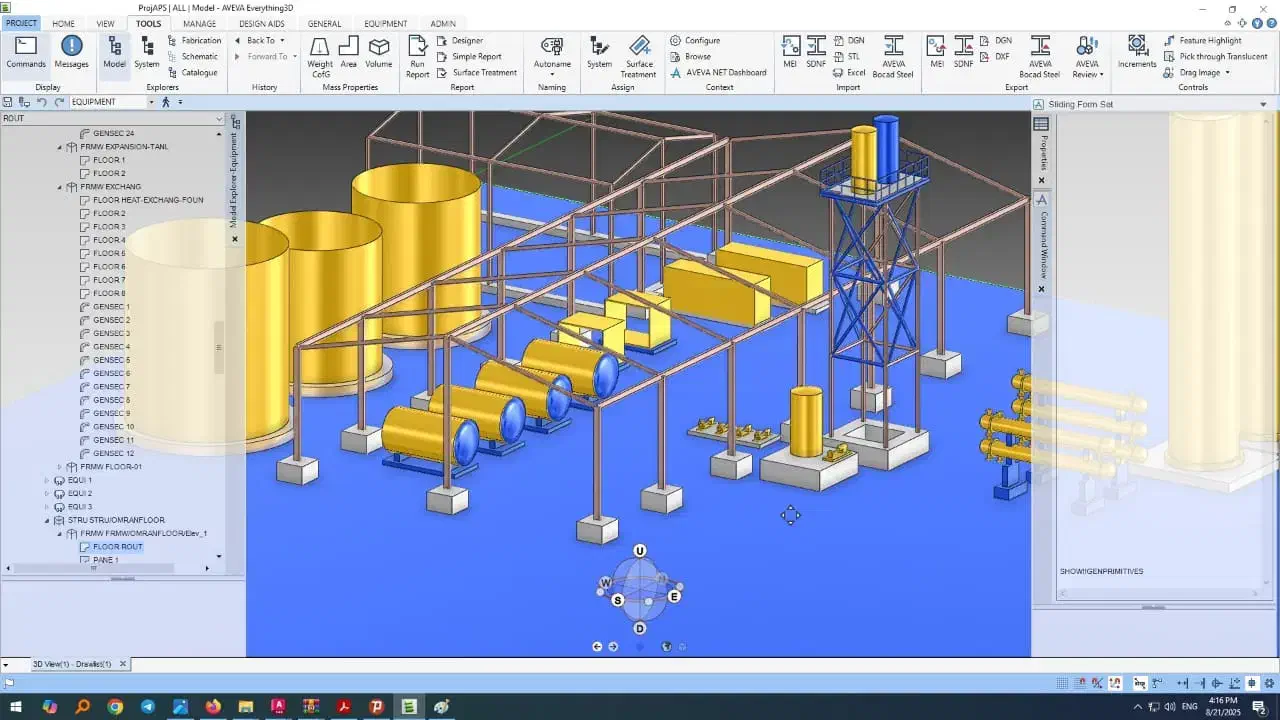Click the Simple Report button
1280x720 pixels.
476,57
